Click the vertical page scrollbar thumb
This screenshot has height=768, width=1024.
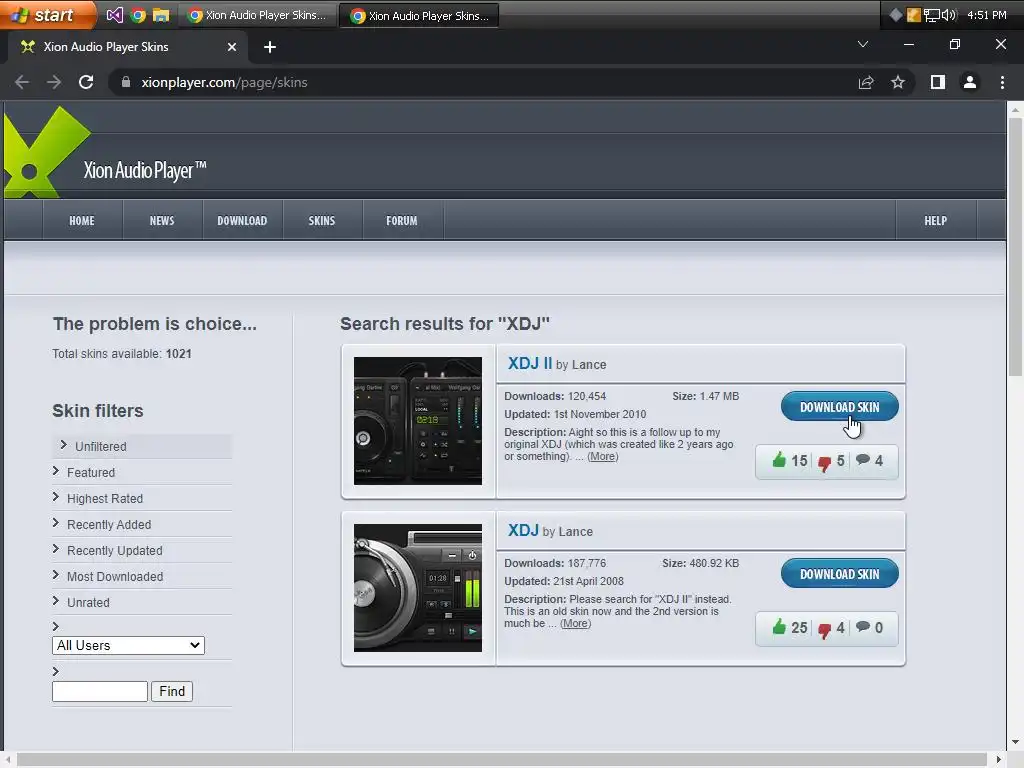pos(1015,247)
